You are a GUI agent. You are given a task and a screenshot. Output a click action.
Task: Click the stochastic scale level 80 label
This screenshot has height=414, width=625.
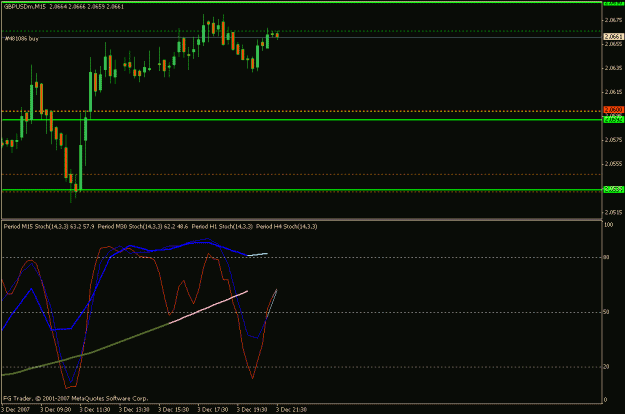[x=606, y=258]
